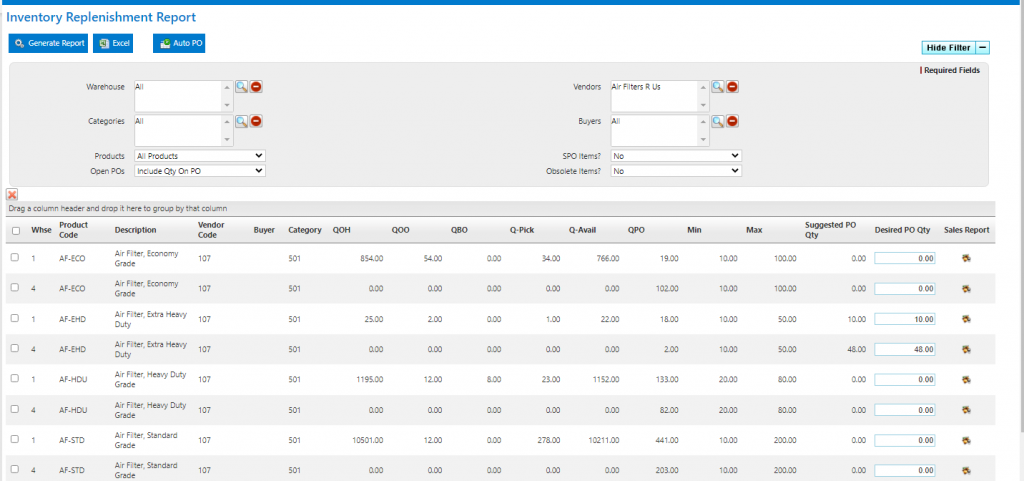Screen dimensions: 1024x481
Task: Check the AF-EHD warehouse 1 row
Action: pos(15,318)
